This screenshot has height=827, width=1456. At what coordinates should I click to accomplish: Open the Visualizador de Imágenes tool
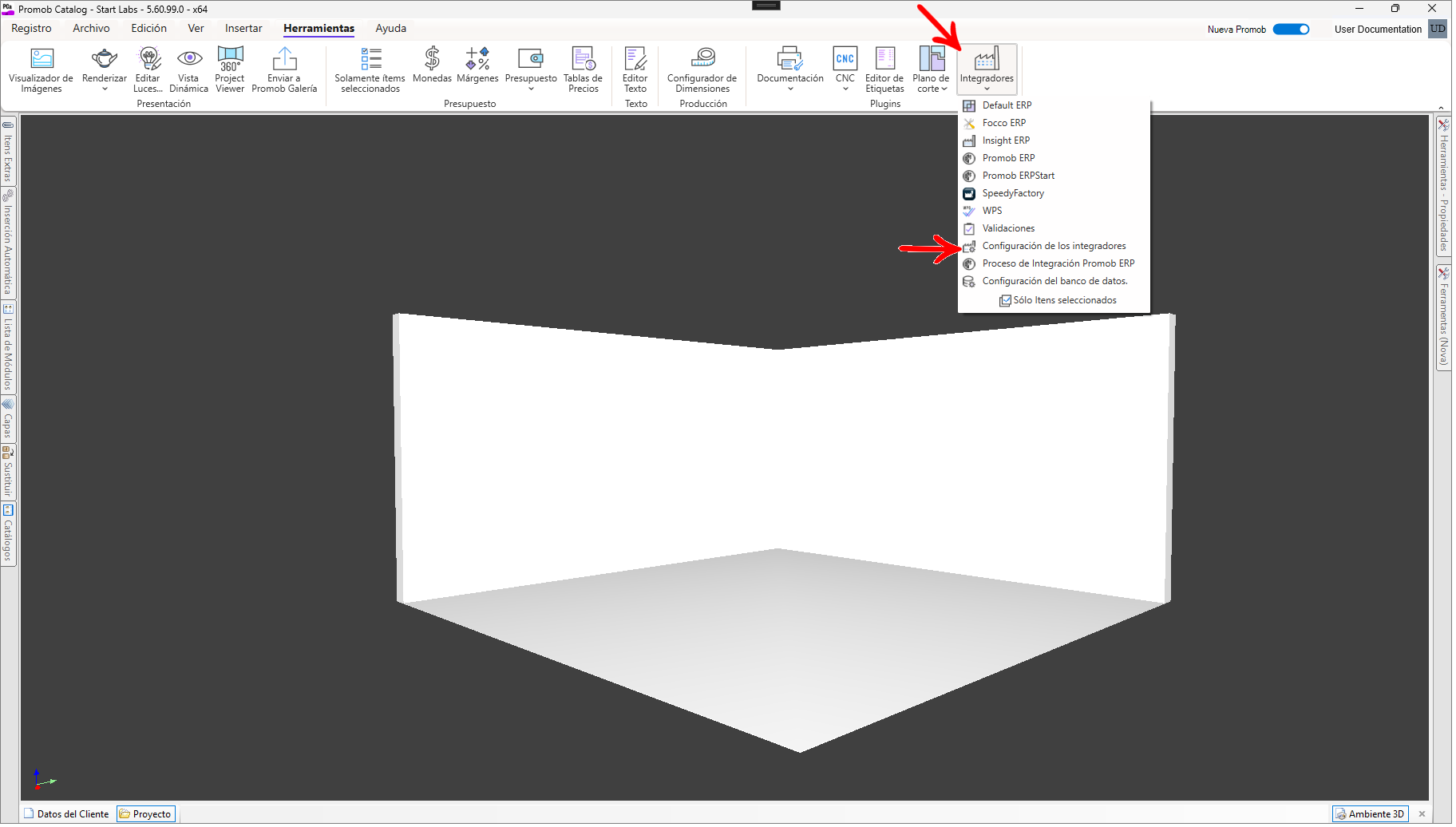tap(41, 69)
